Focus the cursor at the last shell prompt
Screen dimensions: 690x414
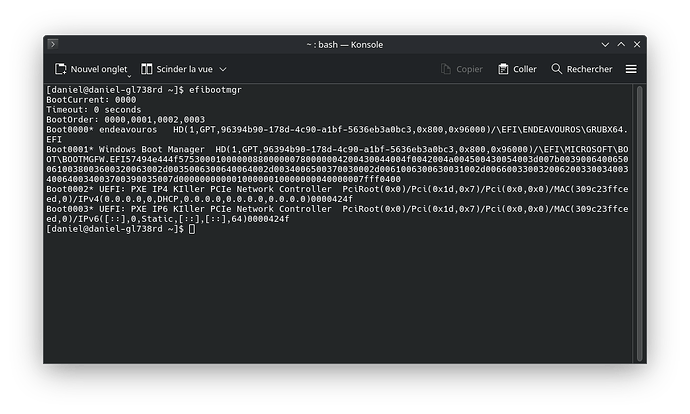191,230
